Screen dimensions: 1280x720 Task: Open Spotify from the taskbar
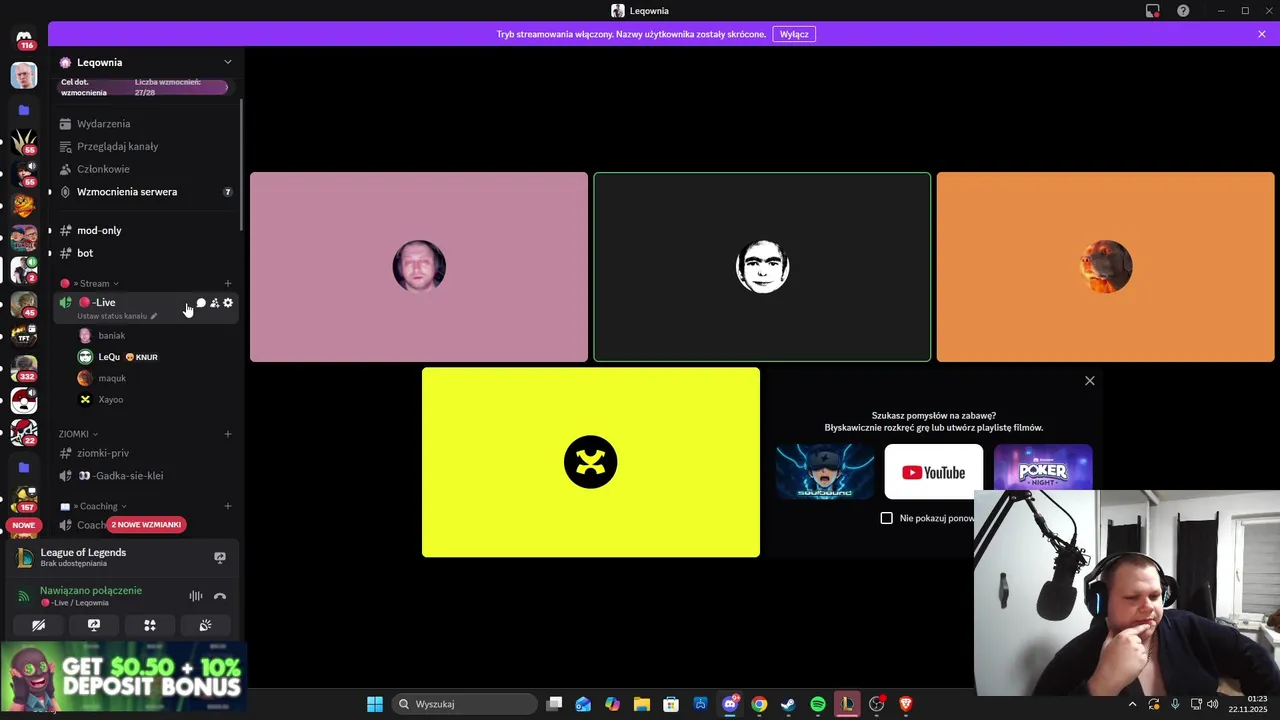tap(818, 704)
